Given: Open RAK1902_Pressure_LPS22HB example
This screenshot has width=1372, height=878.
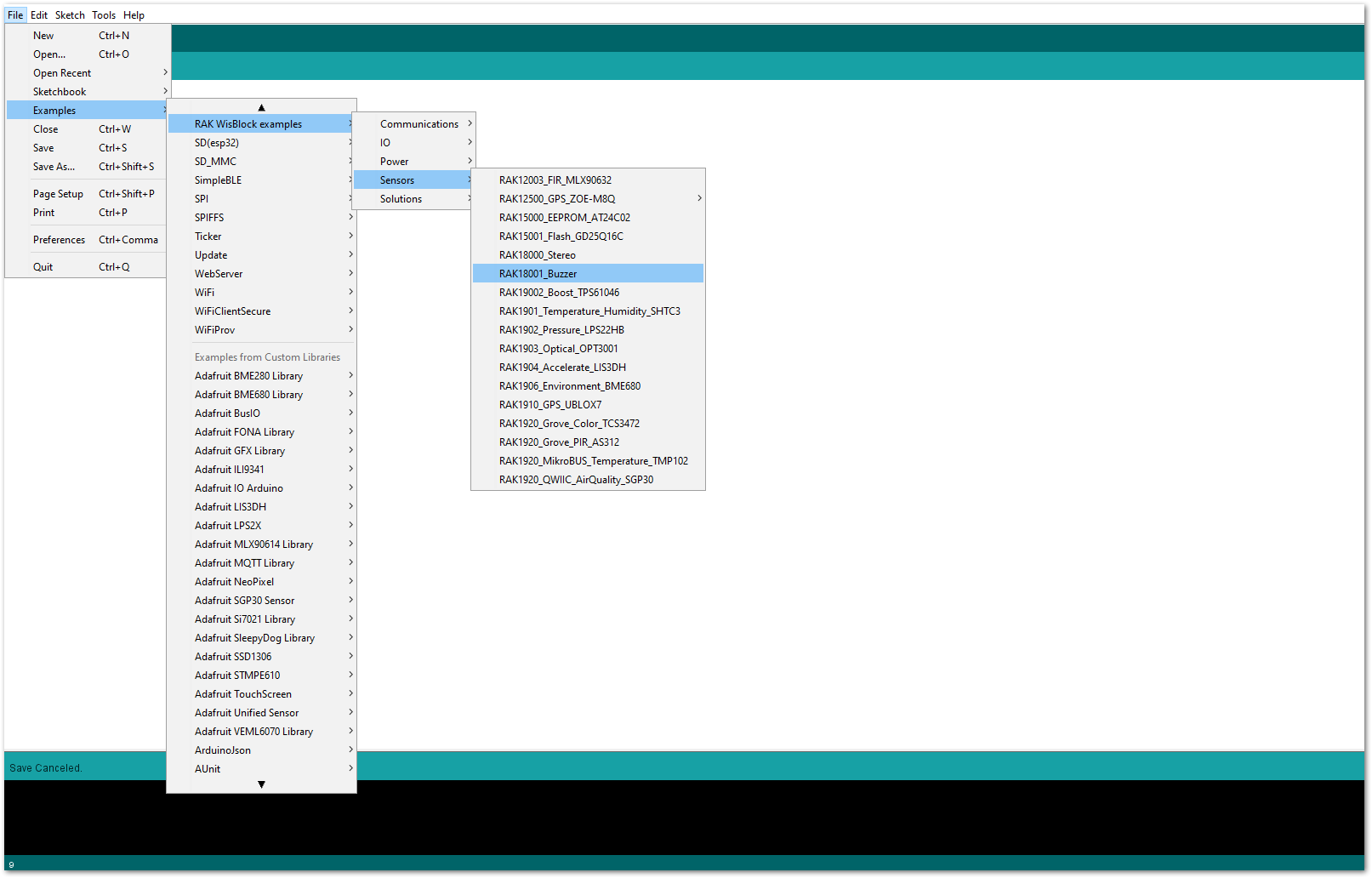Looking at the screenshot, I should pos(588,330).
